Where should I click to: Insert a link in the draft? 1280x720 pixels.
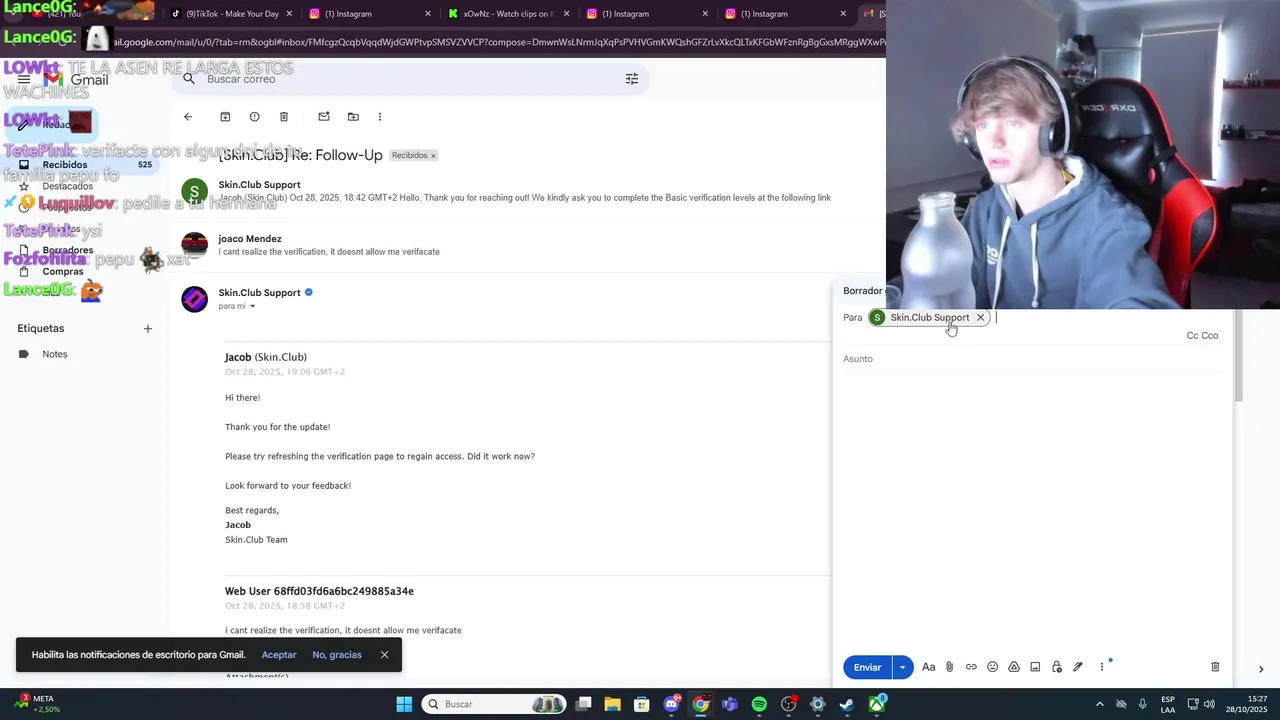(x=971, y=667)
